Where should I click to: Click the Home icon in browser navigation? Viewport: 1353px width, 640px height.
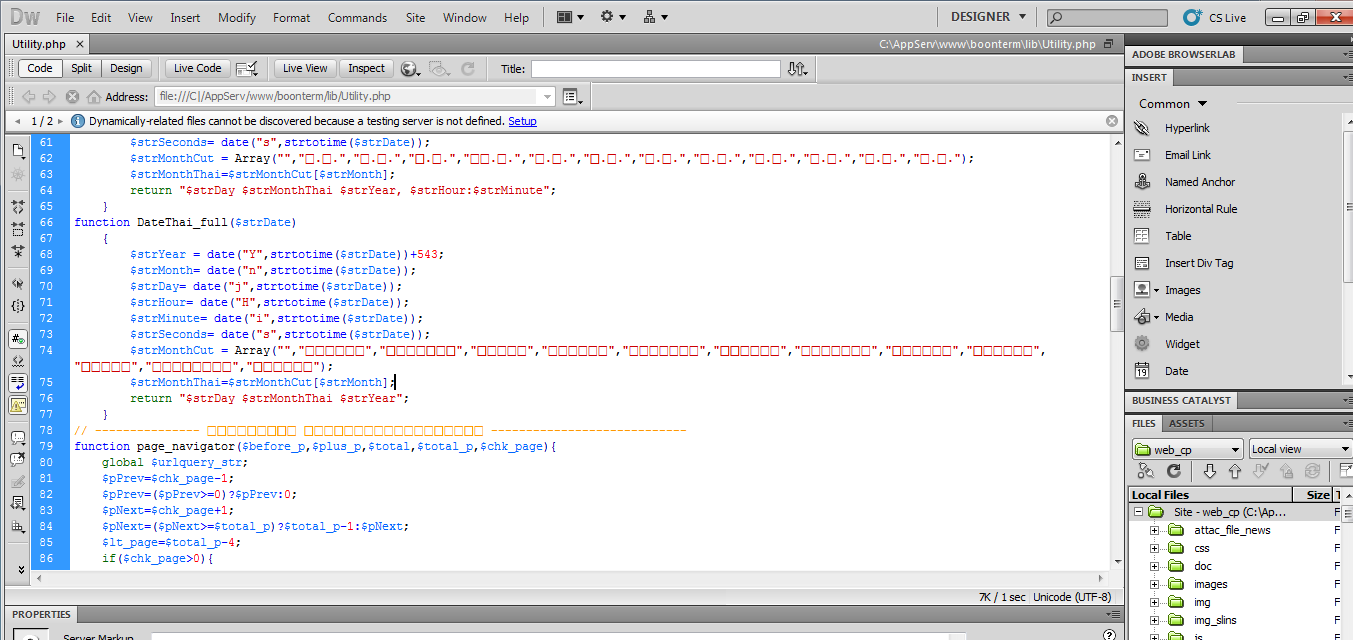click(x=94, y=97)
